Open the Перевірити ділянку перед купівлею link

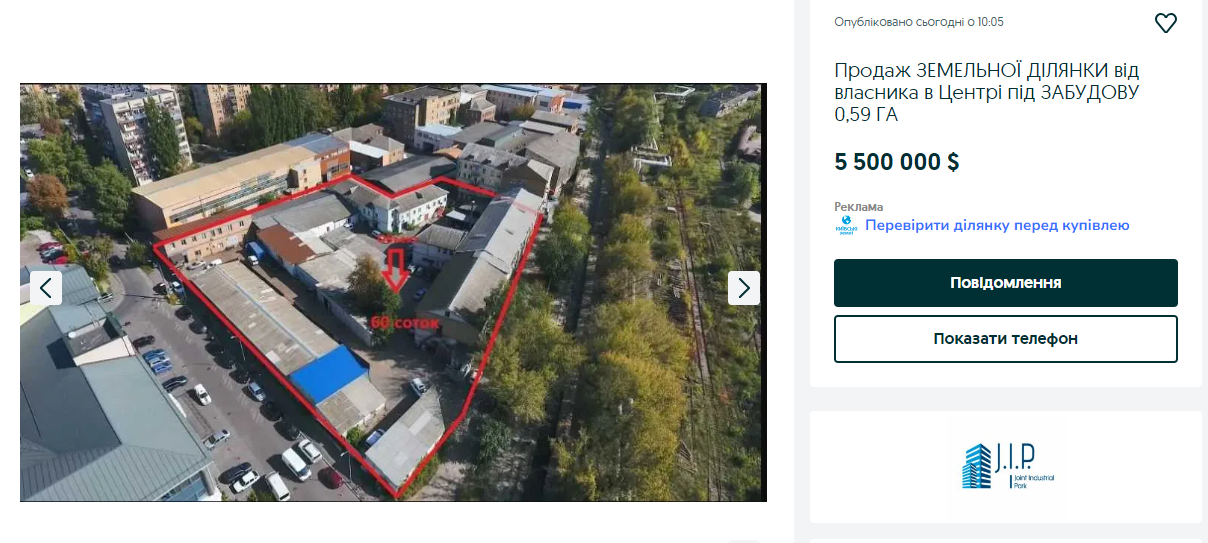pos(997,225)
